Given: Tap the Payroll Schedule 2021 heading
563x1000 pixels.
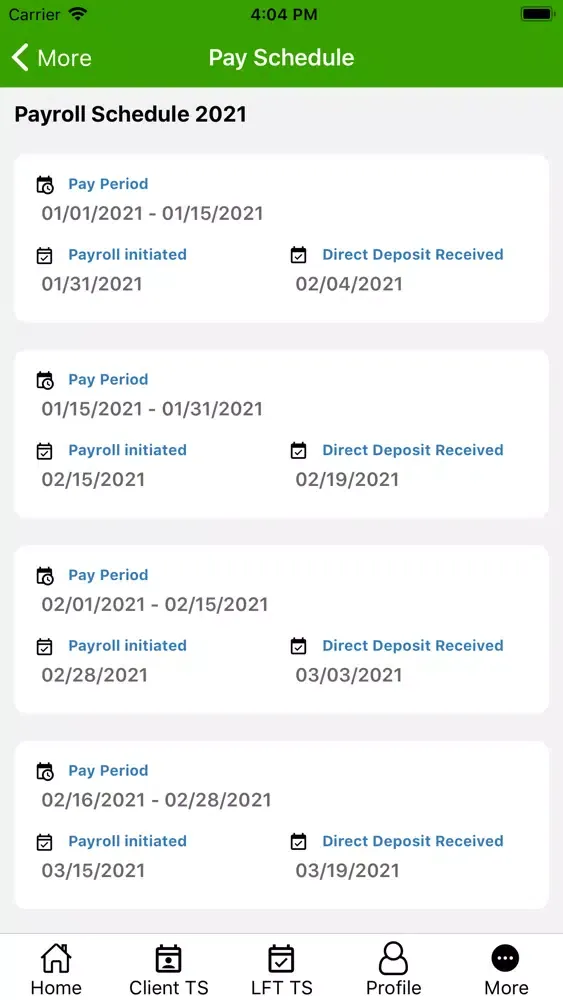Looking at the screenshot, I should [130, 115].
